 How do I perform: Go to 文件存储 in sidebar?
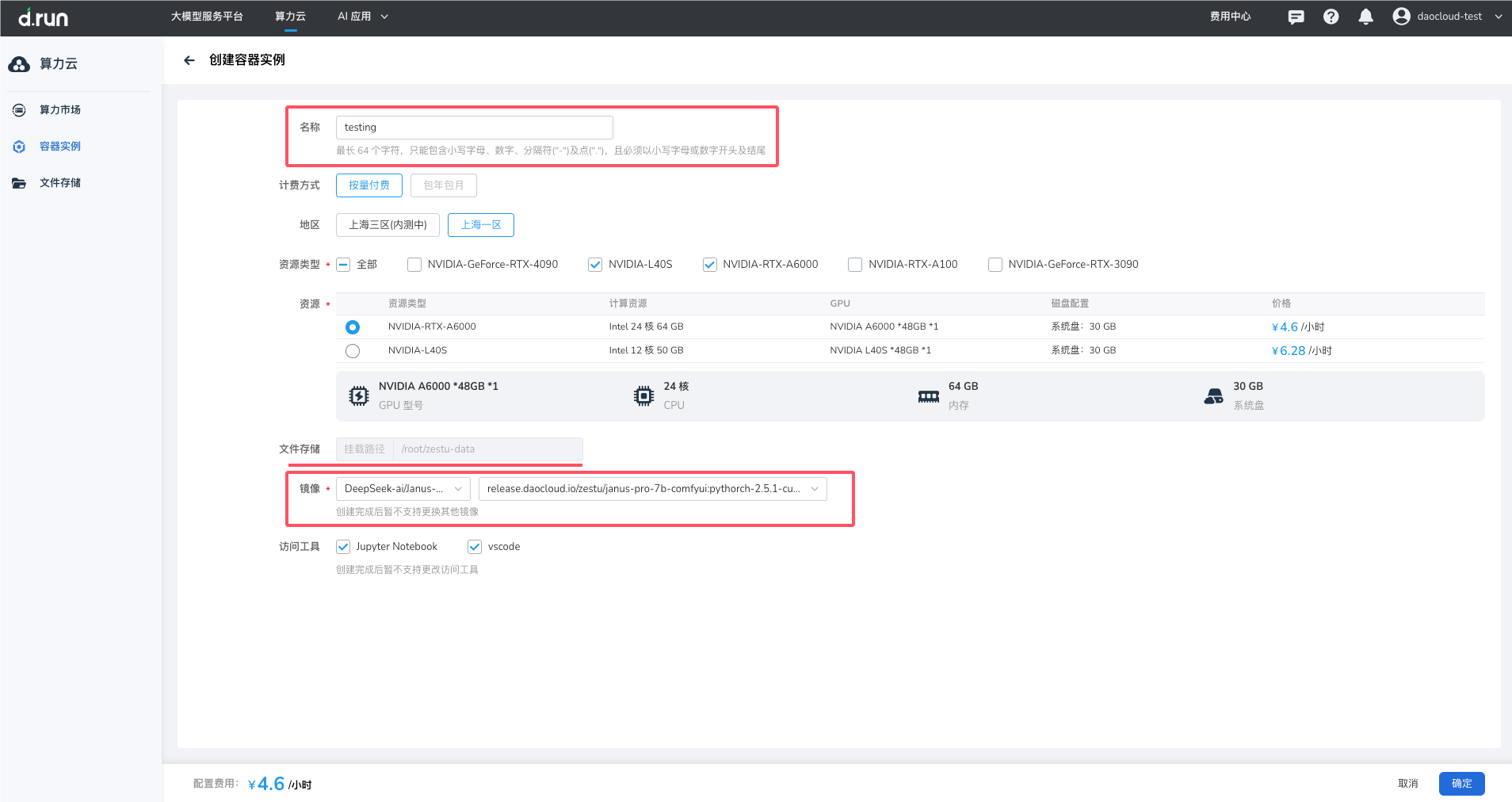point(60,183)
